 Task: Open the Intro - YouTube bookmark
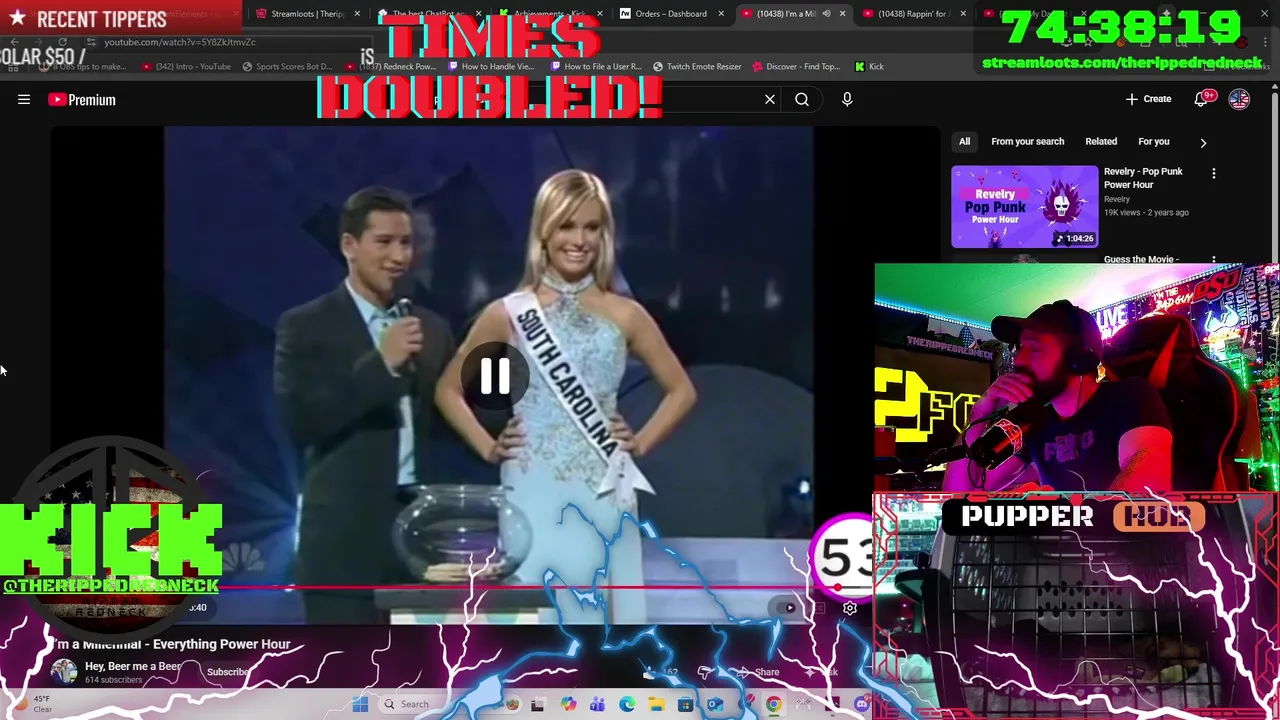pos(187,67)
